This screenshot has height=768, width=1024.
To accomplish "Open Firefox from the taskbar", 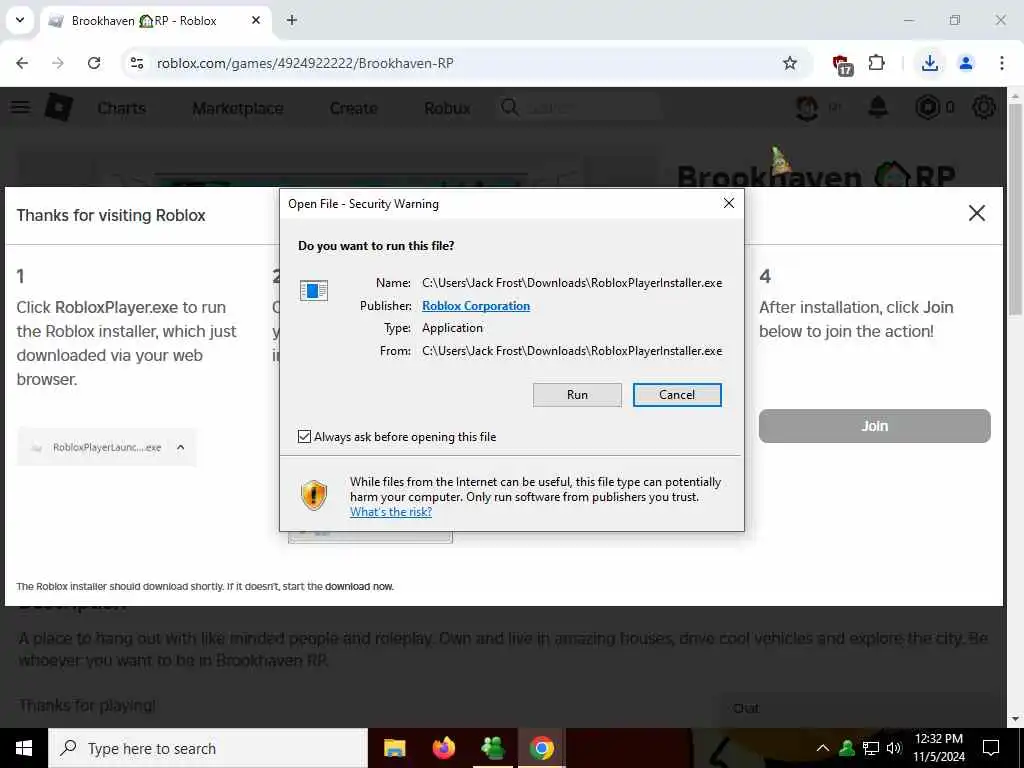I will pos(443,748).
